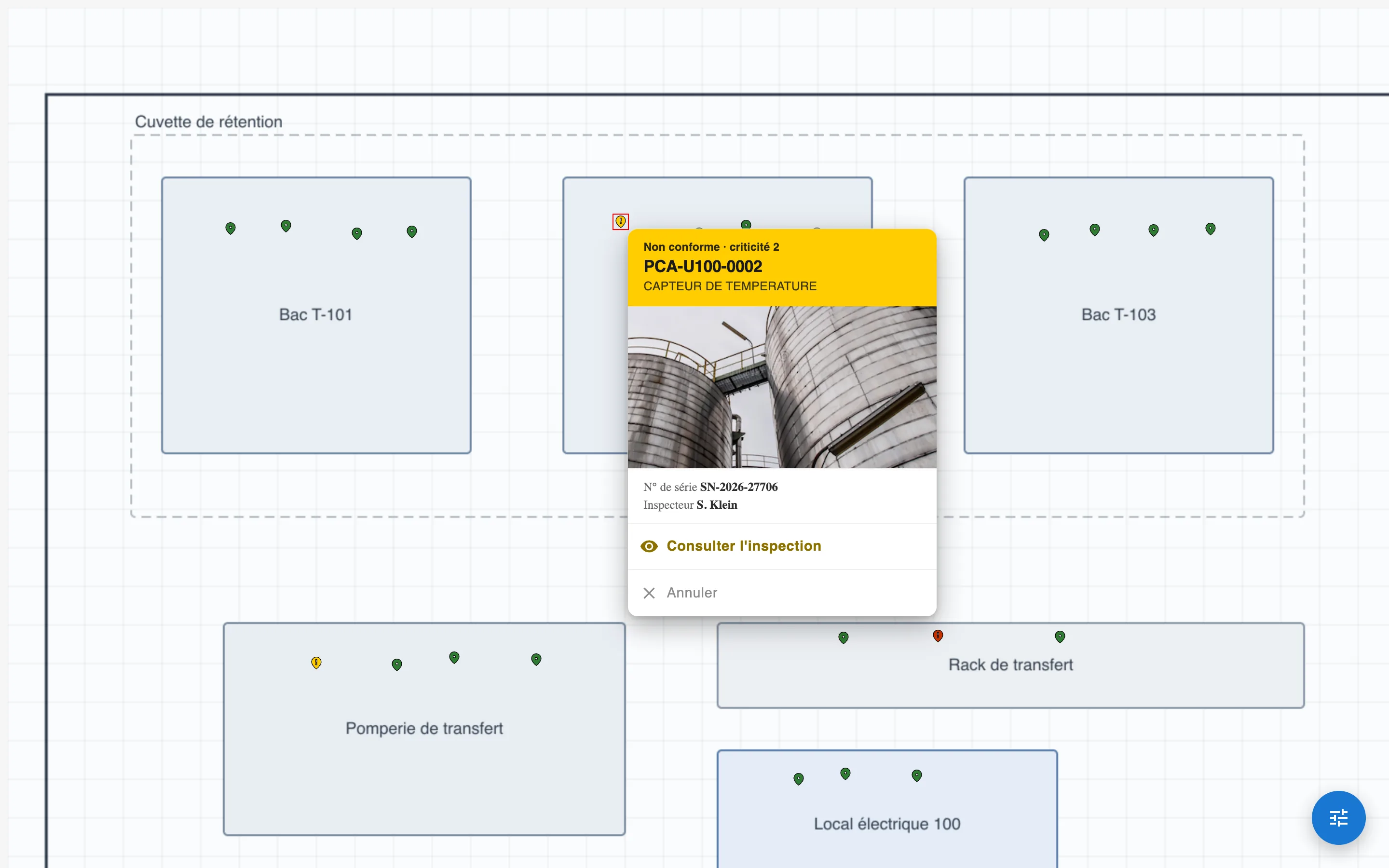Click the rightmost marker in Local électrique 100
Image resolution: width=1389 pixels, height=868 pixels.
[917, 775]
